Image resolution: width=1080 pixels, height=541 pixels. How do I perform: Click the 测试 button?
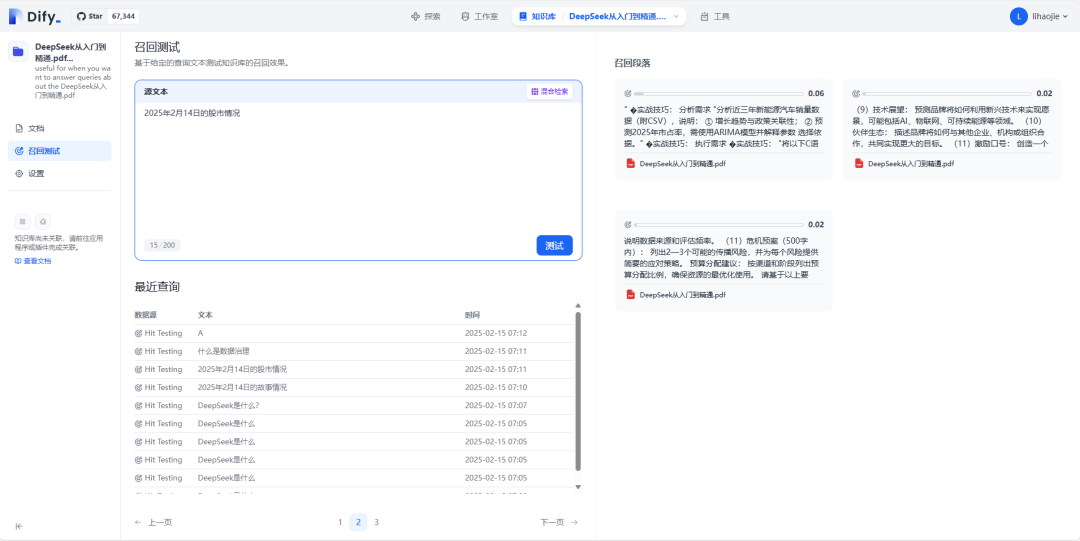pos(554,245)
